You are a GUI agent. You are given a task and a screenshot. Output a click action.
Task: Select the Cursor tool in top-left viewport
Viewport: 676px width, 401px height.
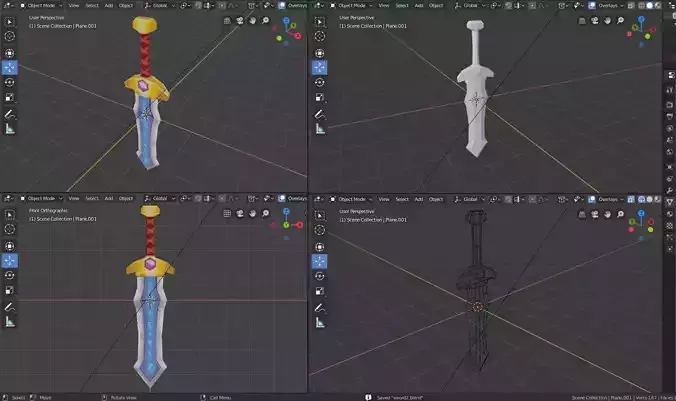click(9, 36)
